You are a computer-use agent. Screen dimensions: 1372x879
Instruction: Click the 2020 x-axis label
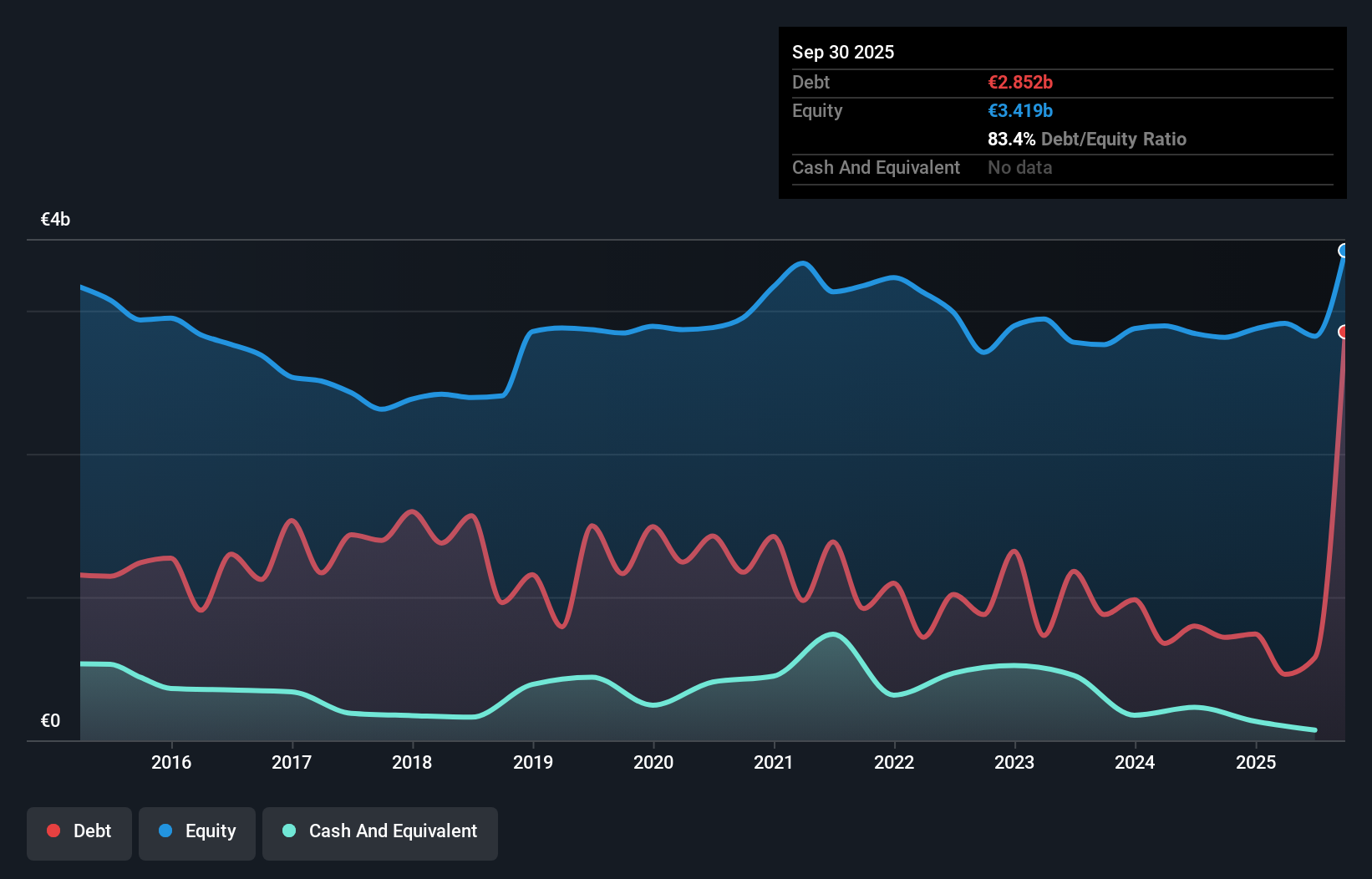tap(653, 762)
